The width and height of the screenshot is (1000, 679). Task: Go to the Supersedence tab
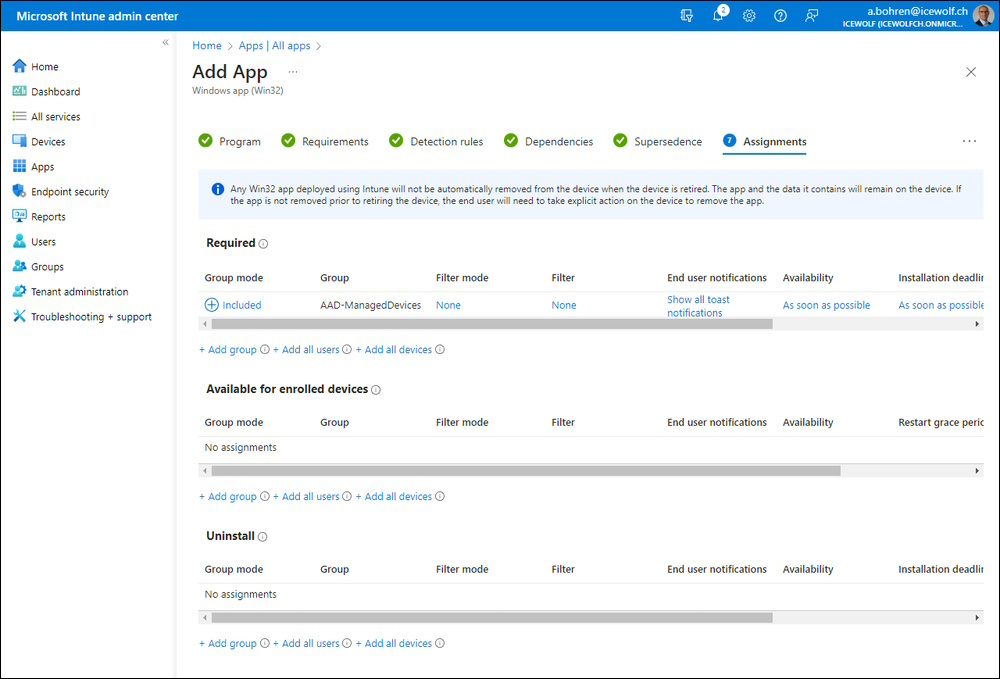pyautogui.click(x=668, y=142)
